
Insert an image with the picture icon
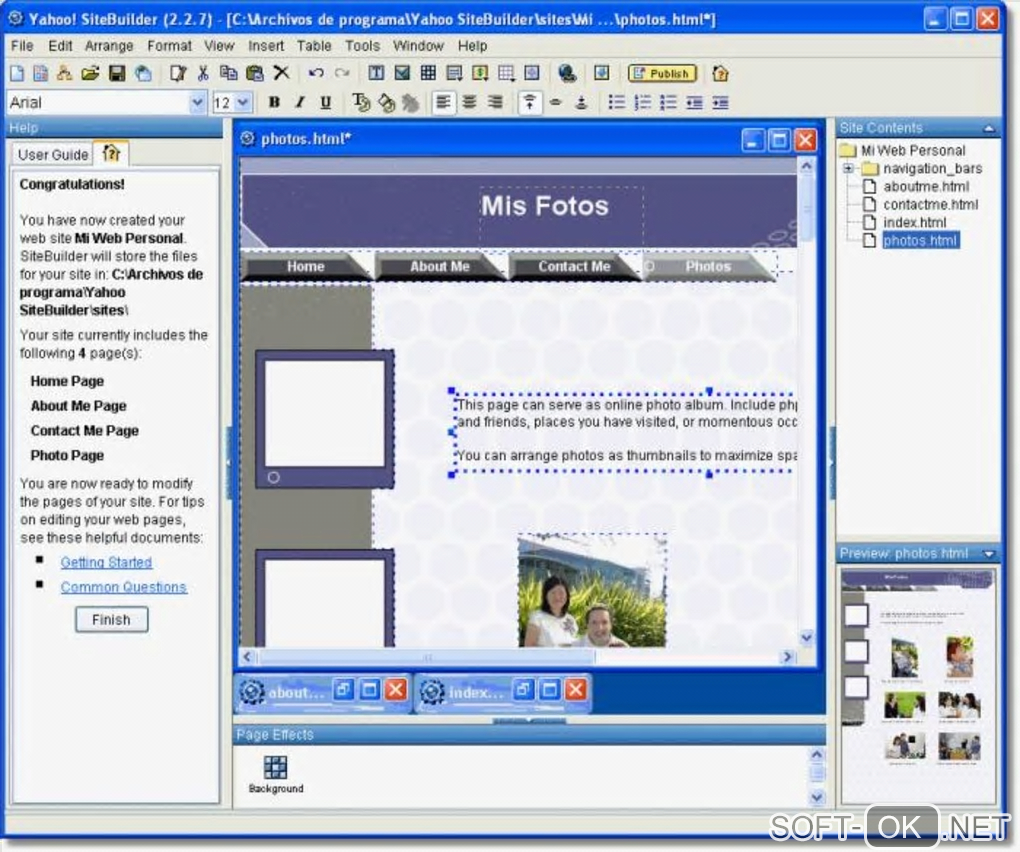point(402,73)
